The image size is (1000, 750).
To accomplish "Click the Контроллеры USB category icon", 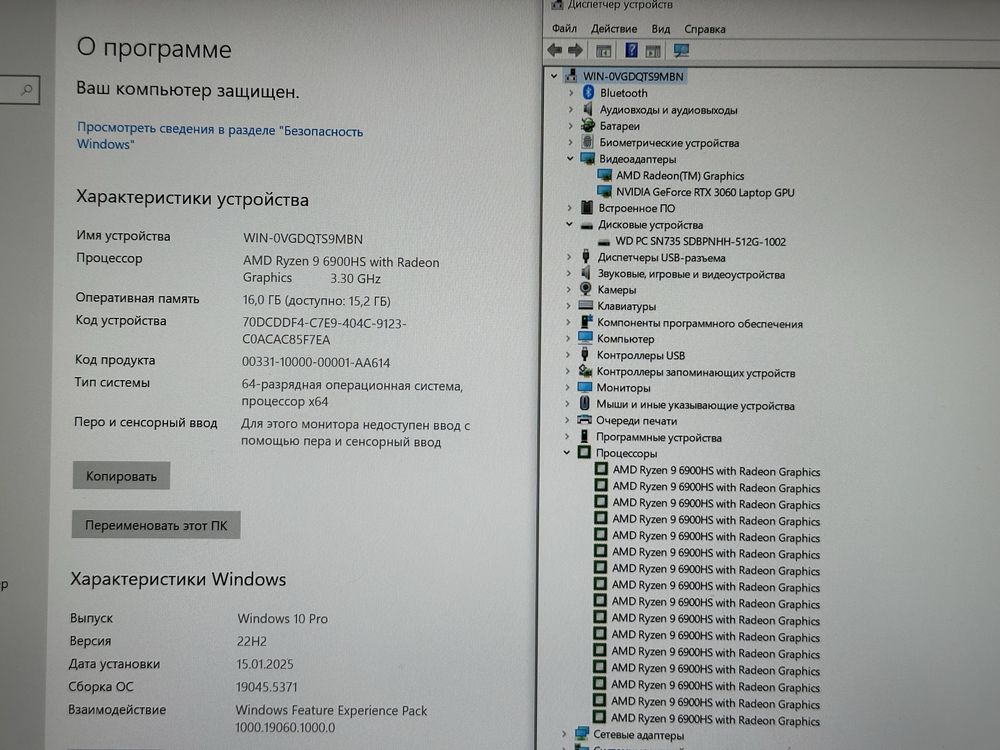I will click(x=584, y=354).
